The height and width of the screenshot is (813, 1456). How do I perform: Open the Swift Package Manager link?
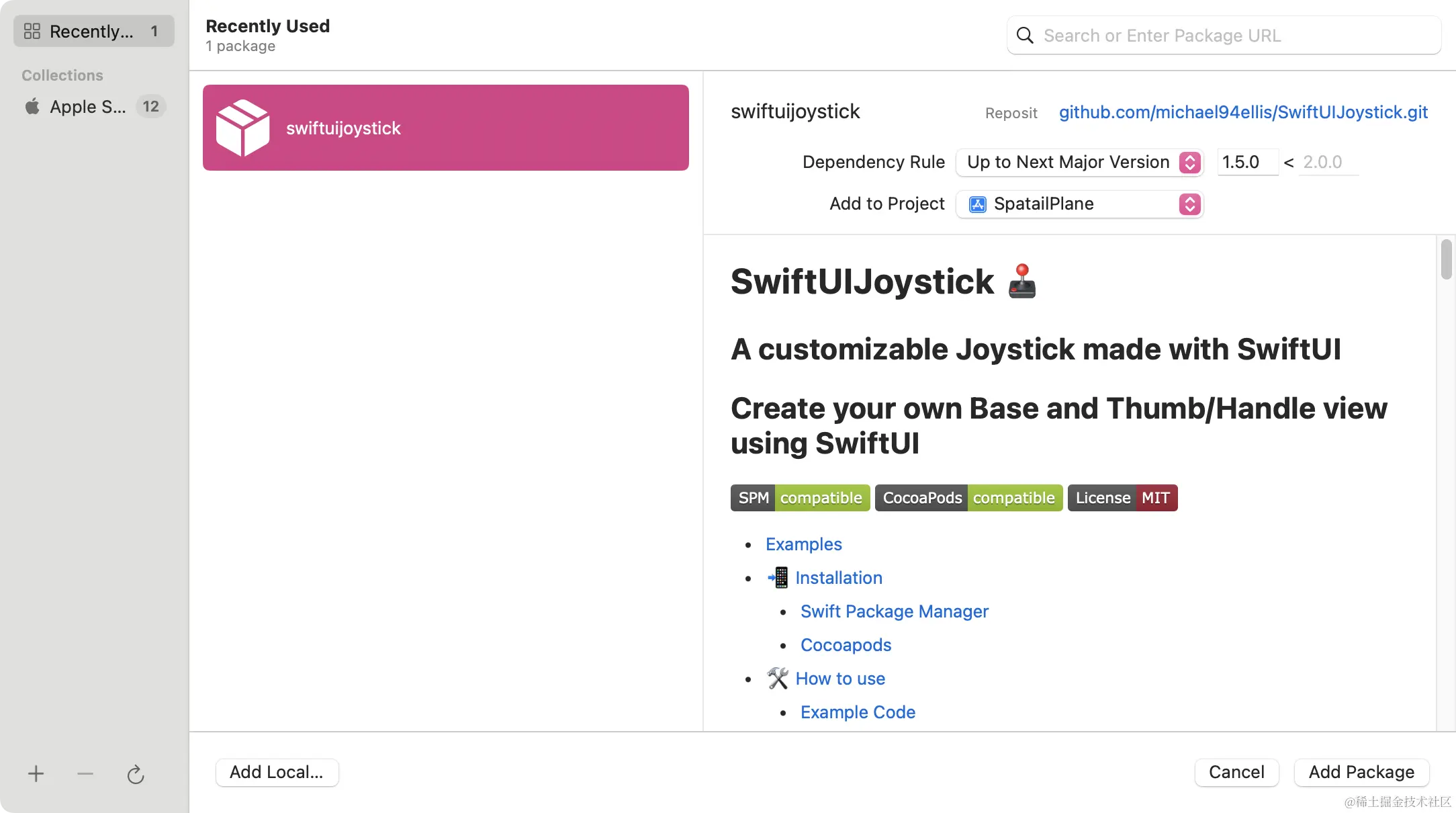(894, 611)
